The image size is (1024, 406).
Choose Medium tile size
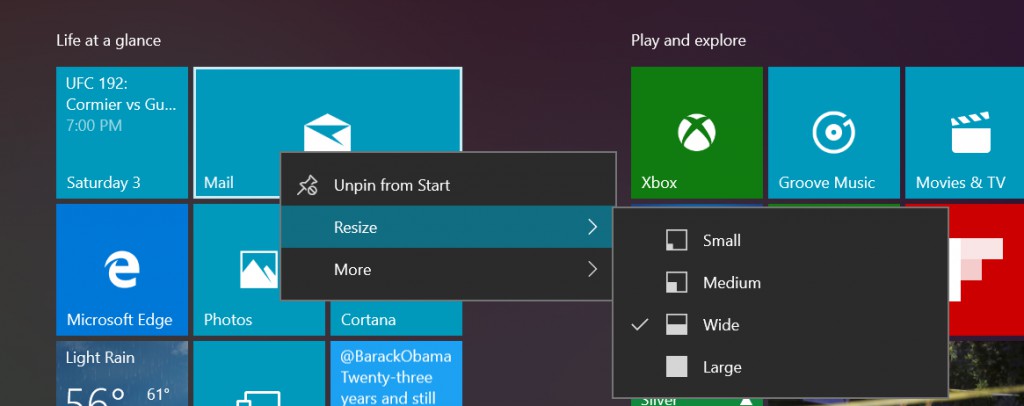point(780,283)
